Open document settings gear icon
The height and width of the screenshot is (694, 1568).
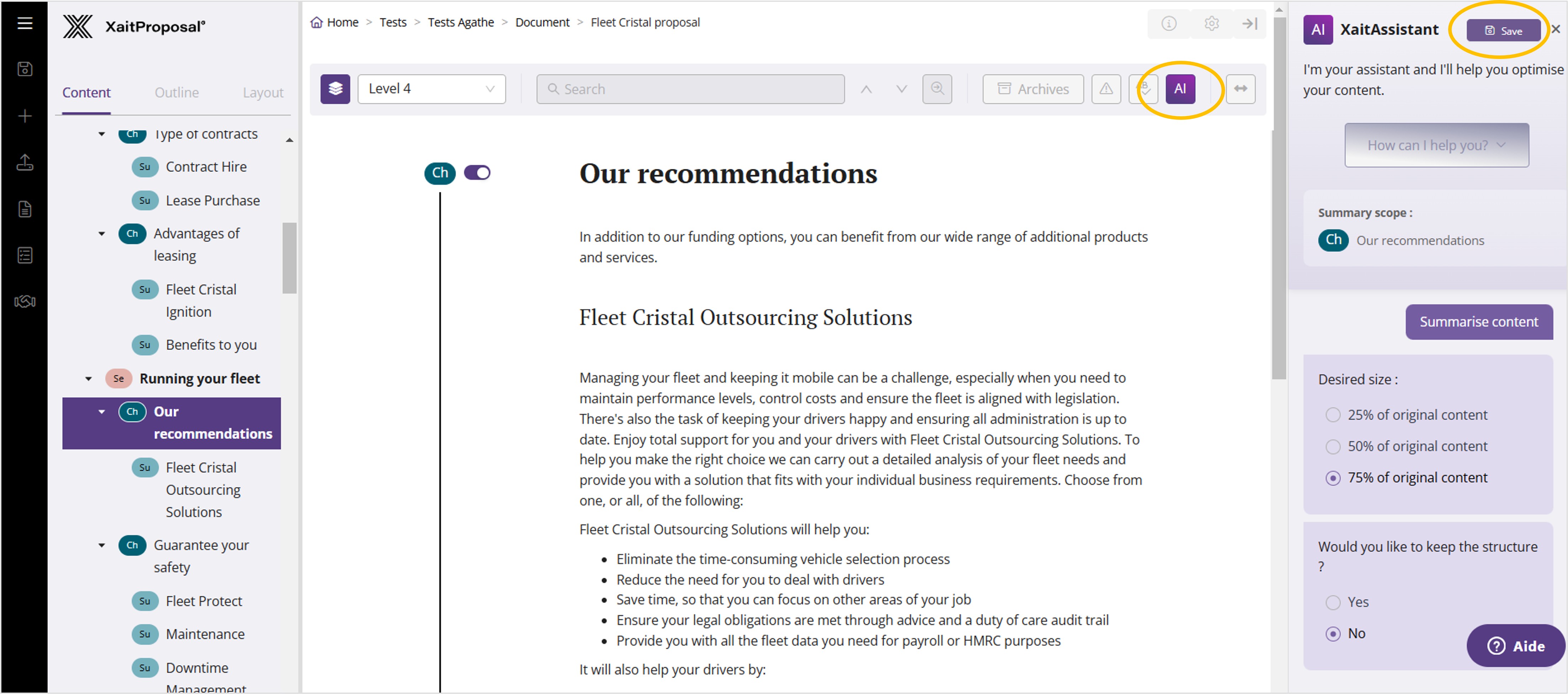[1211, 23]
